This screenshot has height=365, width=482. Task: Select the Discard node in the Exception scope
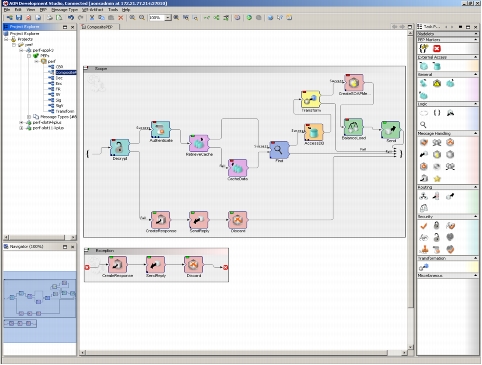(193, 265)
